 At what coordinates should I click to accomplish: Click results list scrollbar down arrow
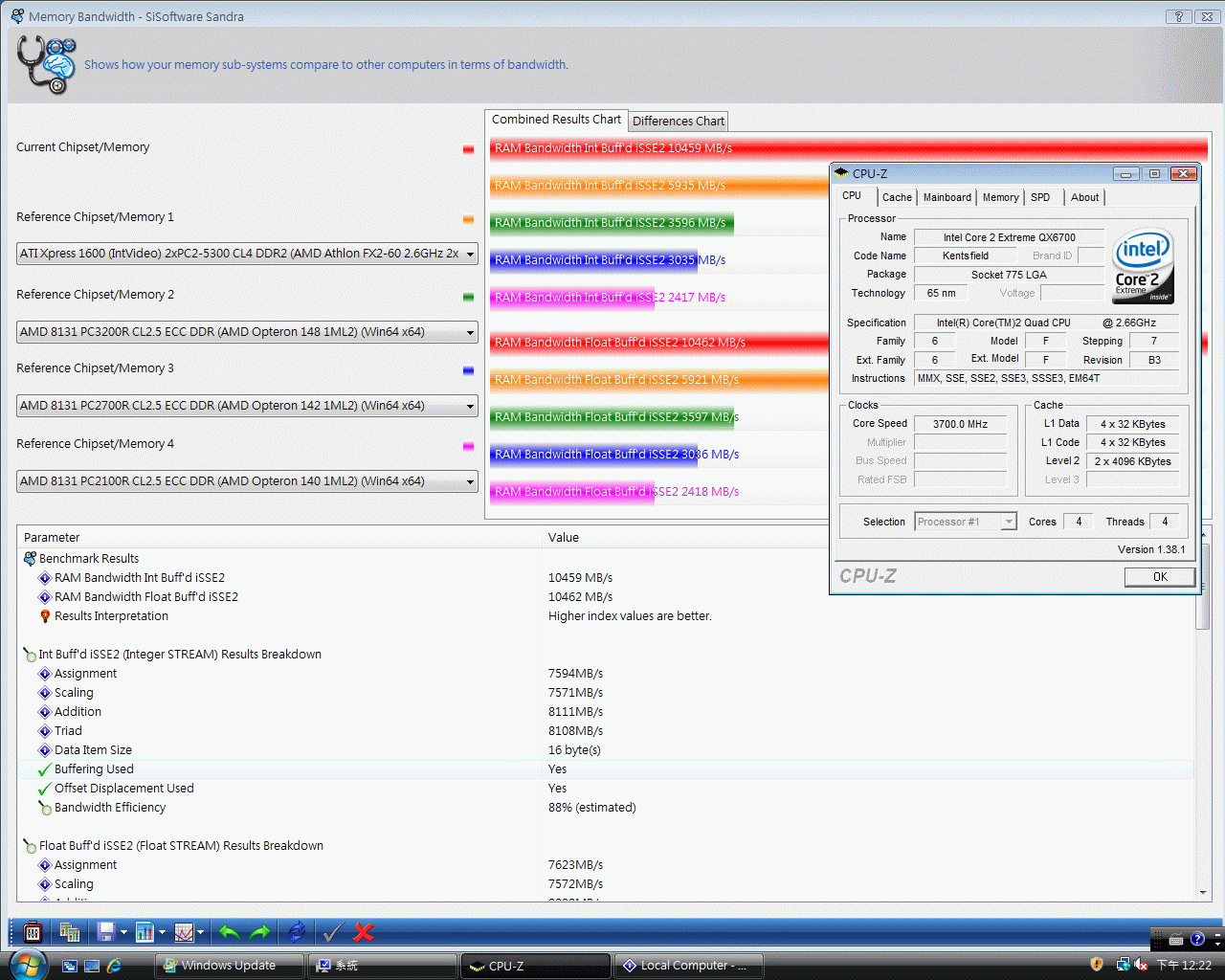point(1203,893)
